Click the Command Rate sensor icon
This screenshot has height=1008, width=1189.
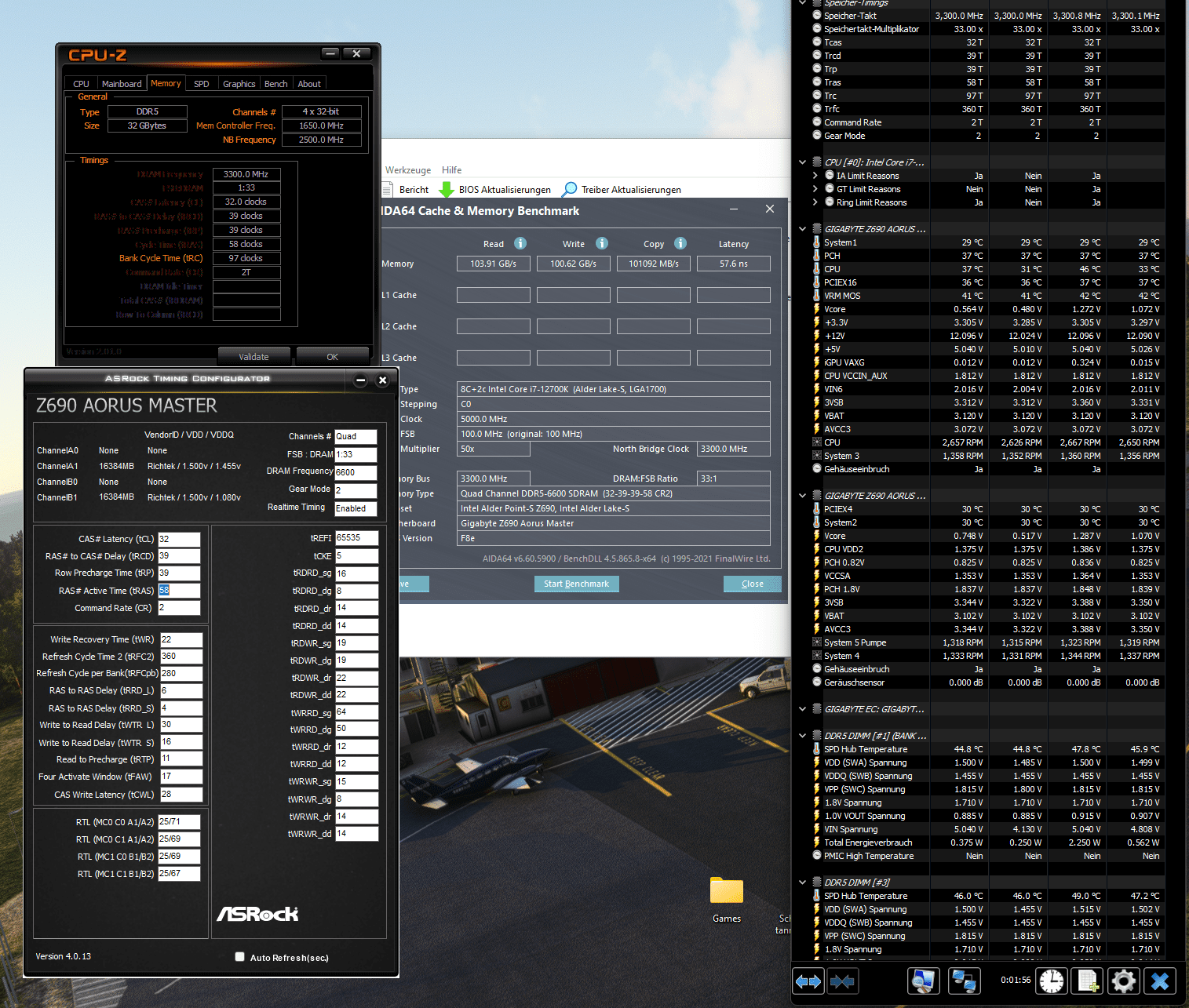(817, 122)
